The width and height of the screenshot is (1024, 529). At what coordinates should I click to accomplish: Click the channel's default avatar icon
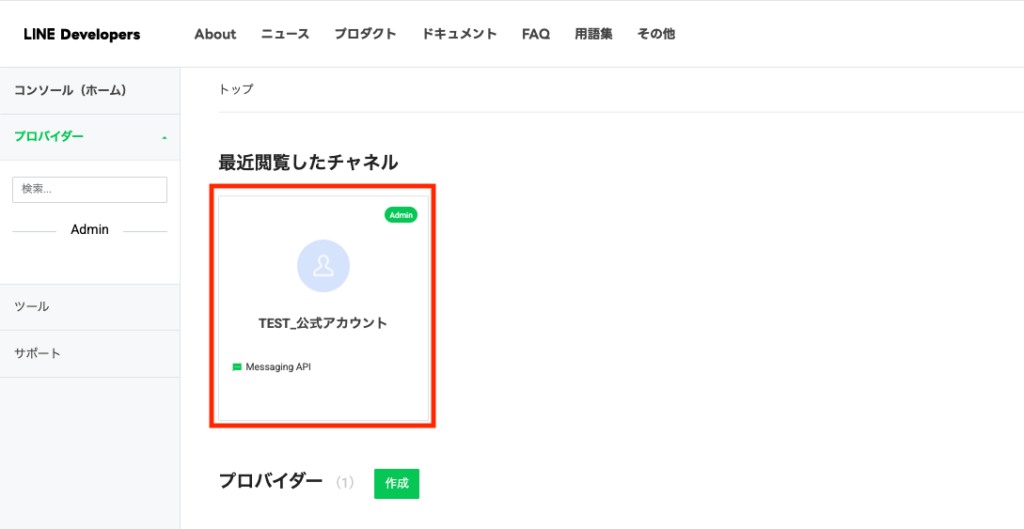(323, 266)
